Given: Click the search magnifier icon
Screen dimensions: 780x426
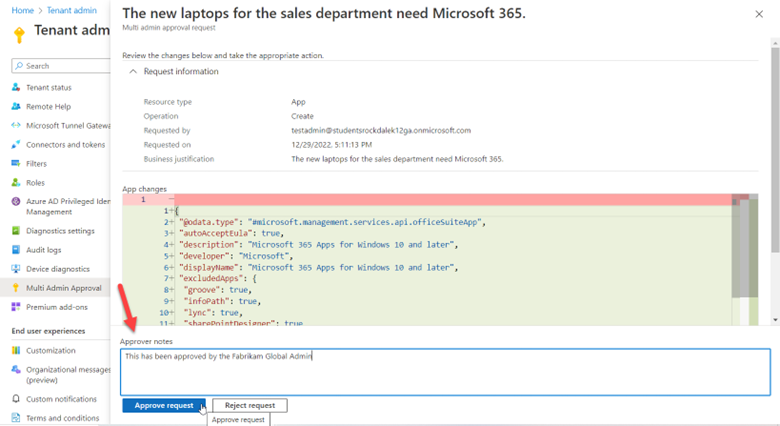Looking at the screenshot, I should click(19, 66).
